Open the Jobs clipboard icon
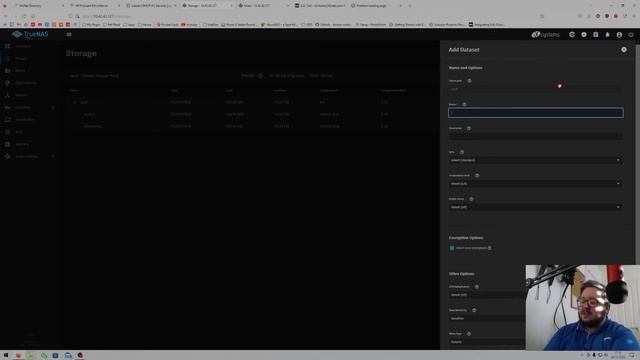Screen dimensions: 640x360 596,35
